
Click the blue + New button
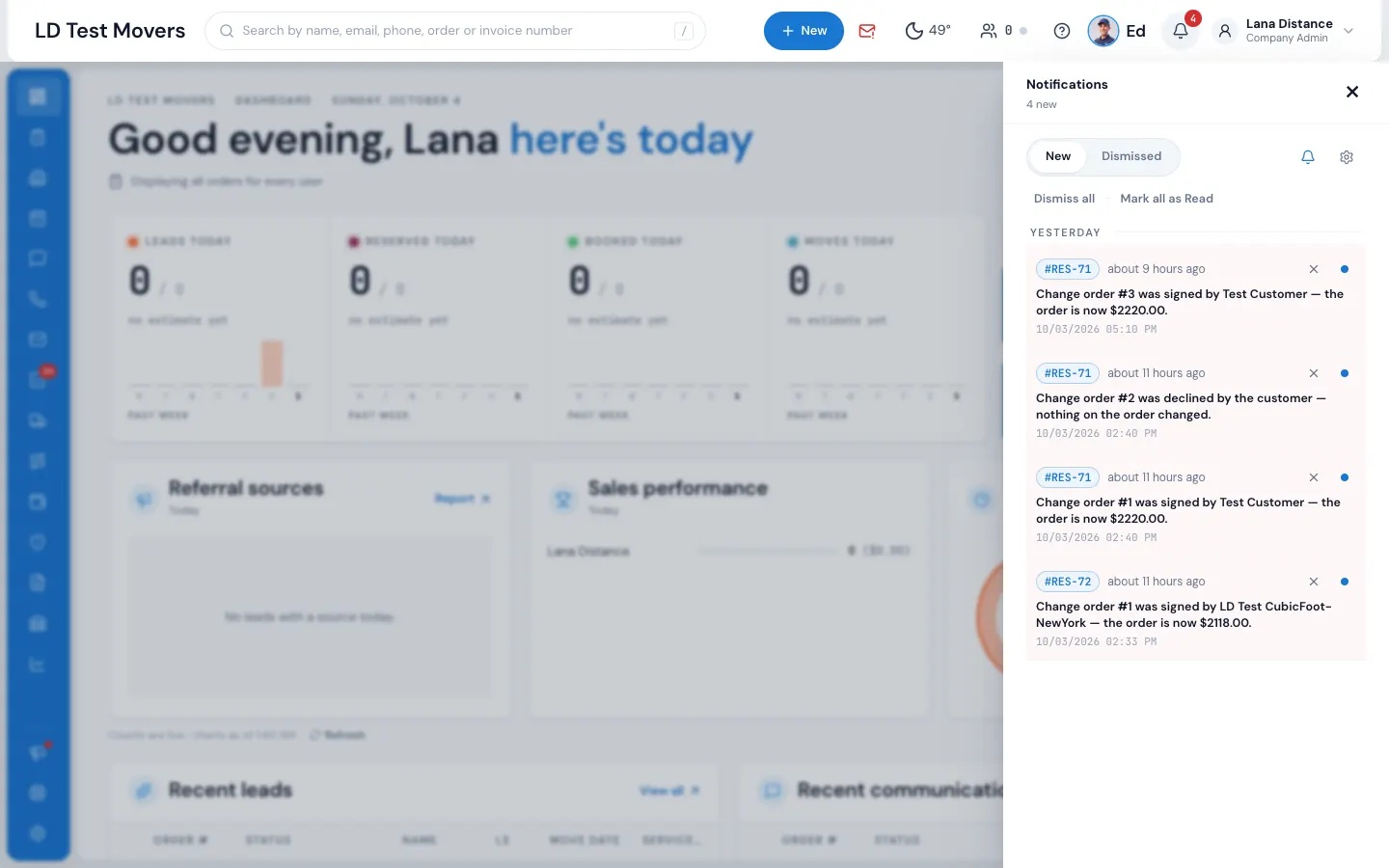803,31
